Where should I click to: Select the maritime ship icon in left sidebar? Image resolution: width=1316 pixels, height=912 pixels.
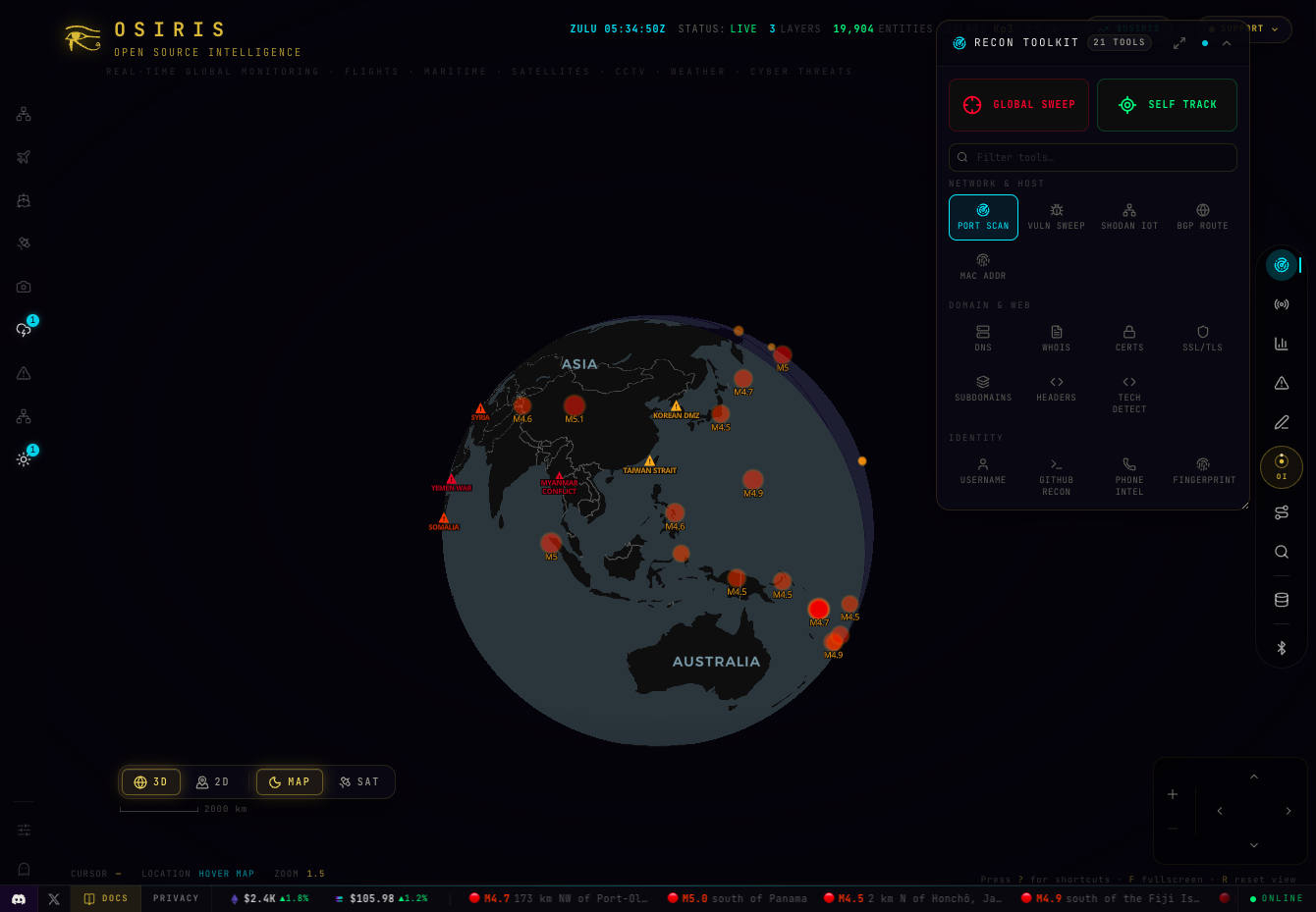(x=24, y=200)
